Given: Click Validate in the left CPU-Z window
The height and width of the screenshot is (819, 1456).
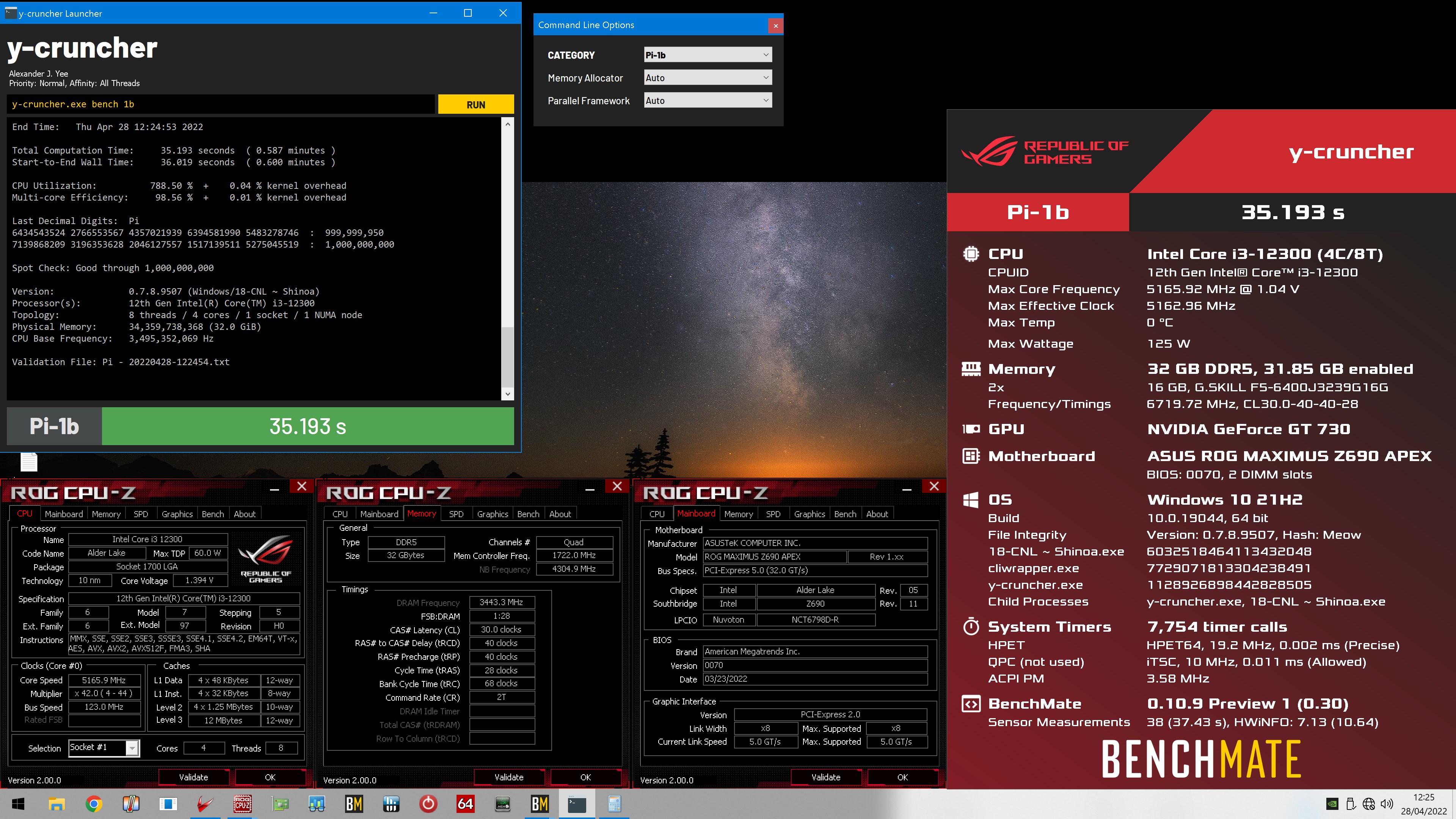Looking at the screenshot, I should tap(193, 777).
